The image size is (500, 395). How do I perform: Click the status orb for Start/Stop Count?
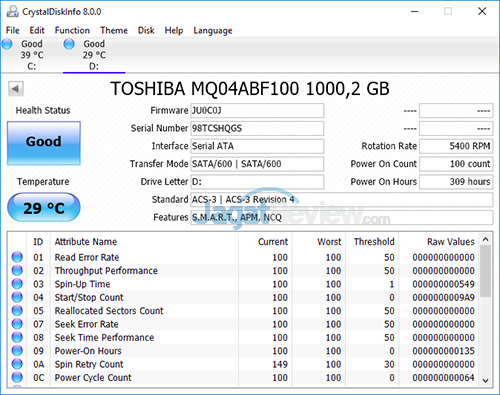click(x=17, y=297)
